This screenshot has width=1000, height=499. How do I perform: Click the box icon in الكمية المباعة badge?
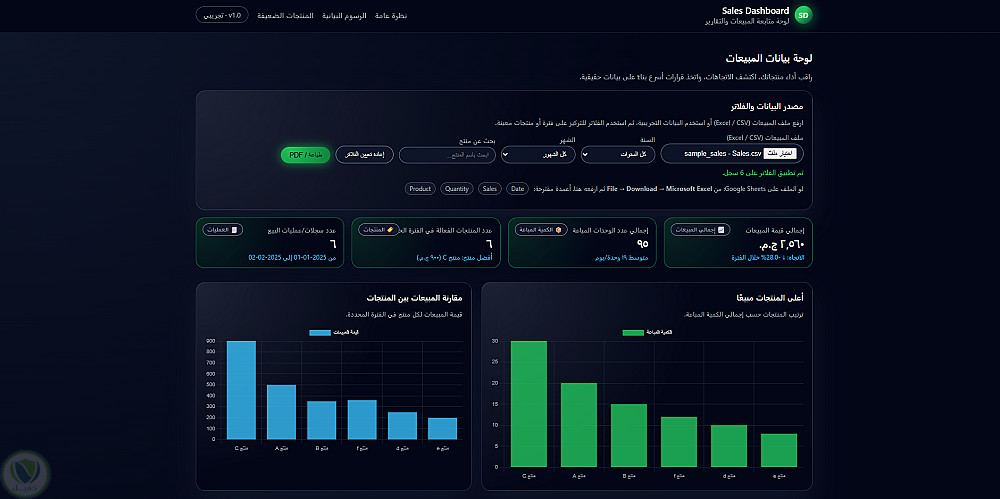point(559,230)
